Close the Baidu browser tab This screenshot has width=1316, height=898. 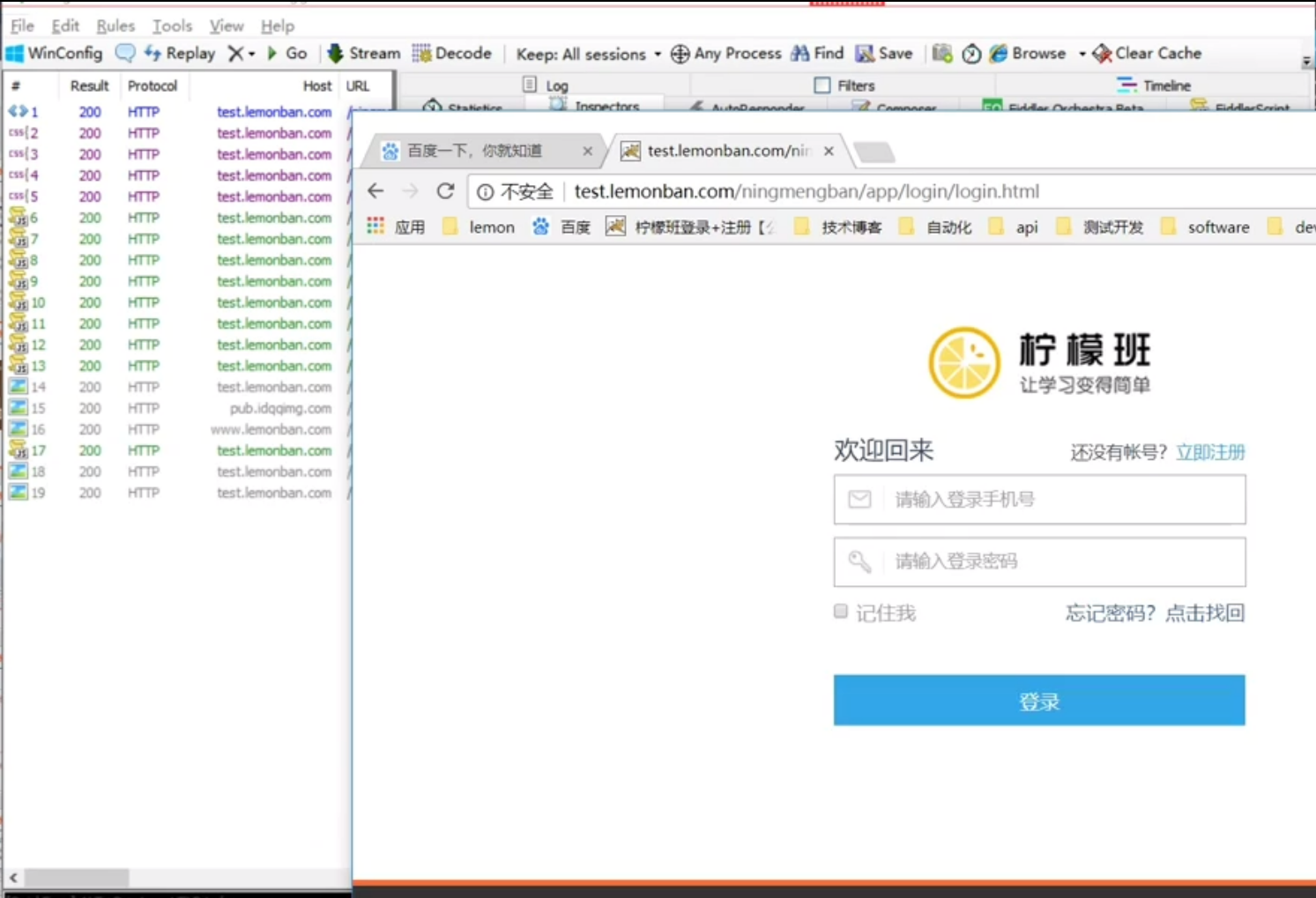587,151
